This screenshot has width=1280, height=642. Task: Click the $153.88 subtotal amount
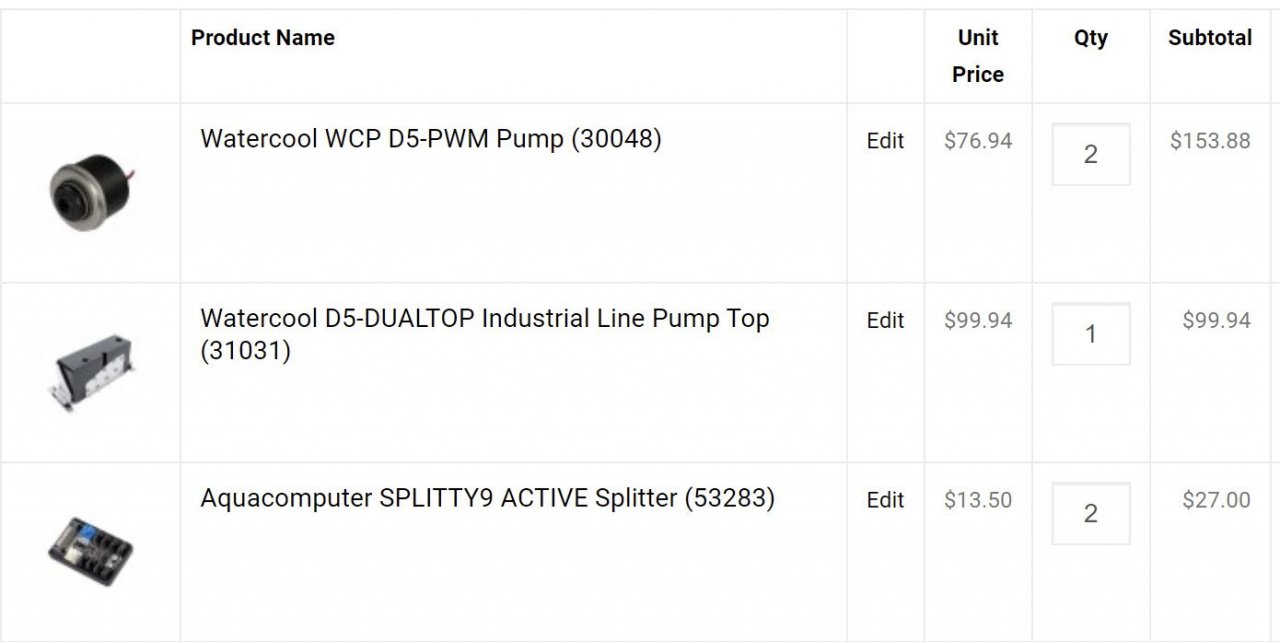1210,141
